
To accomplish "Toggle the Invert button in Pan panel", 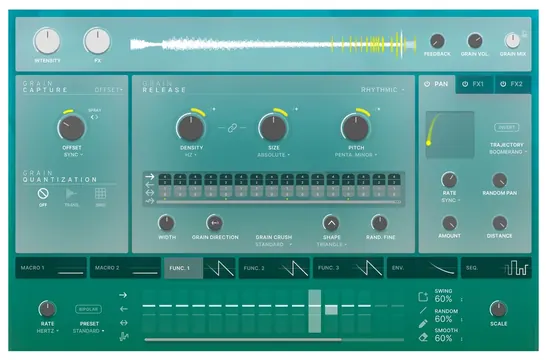I will (x=507, y=127).
